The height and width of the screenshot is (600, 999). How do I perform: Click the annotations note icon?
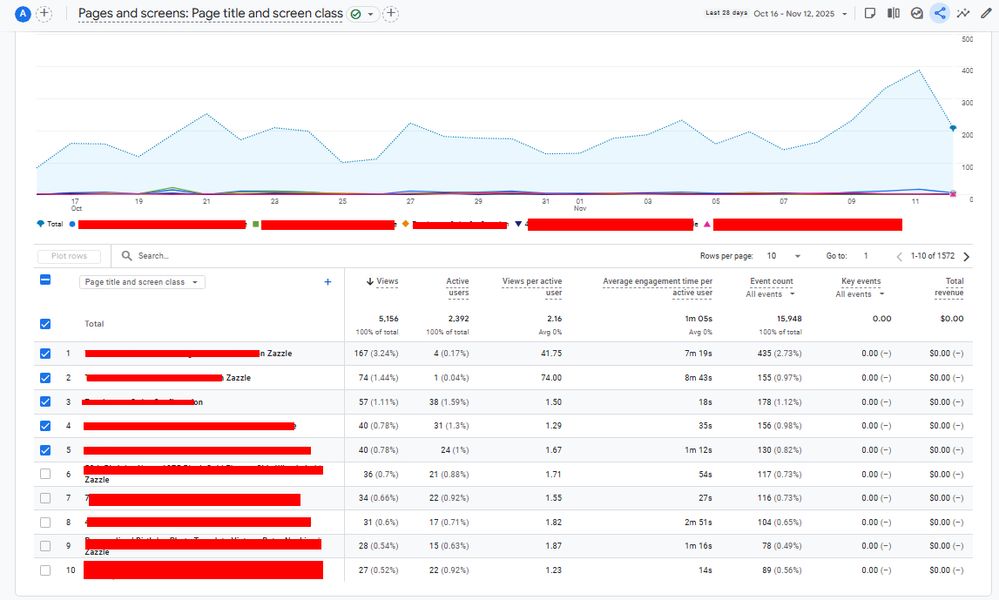tap(870, 14)
